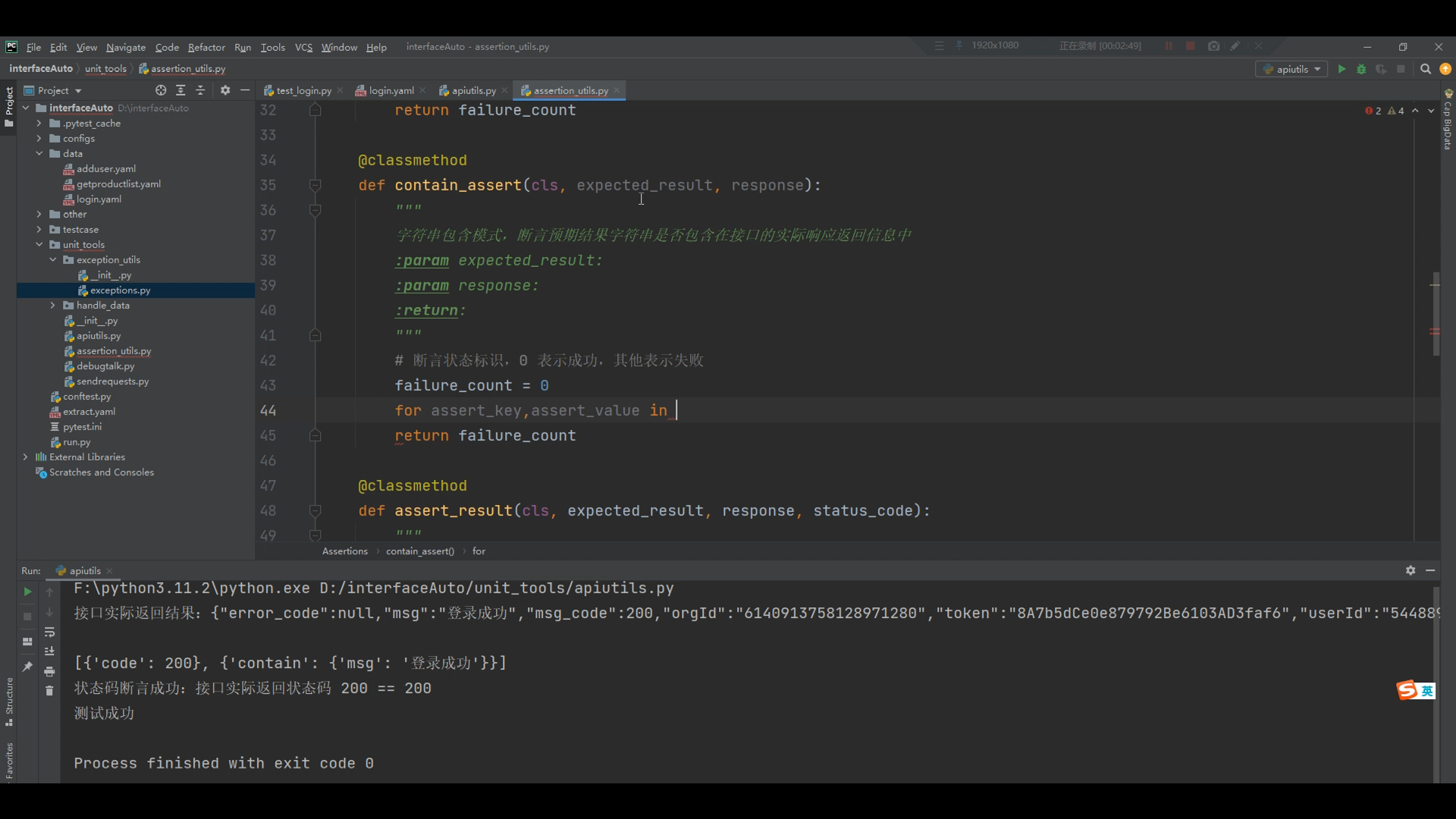Open the File menu
Image resolution: width=1456 pixels, height=819 pixels.
tap(33, 47)
